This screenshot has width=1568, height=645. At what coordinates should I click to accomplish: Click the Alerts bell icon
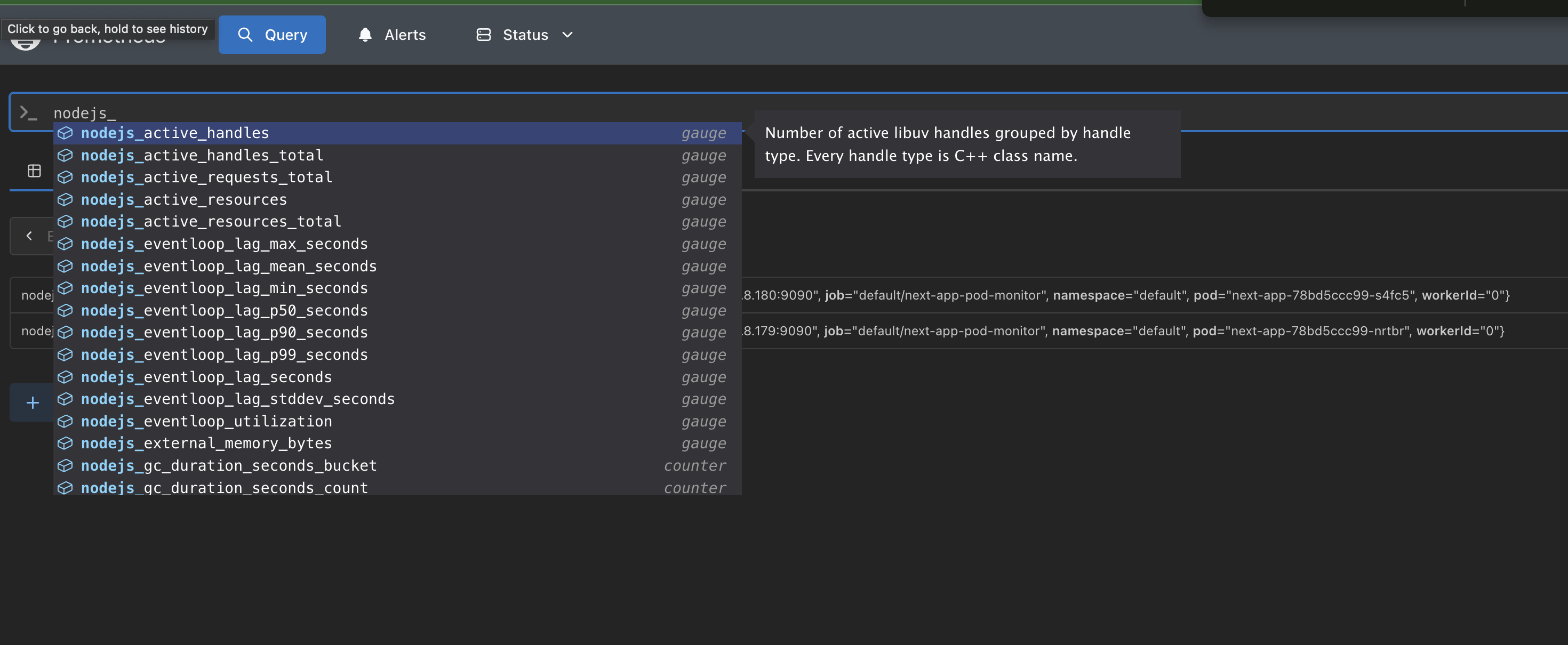click(365, 35)
